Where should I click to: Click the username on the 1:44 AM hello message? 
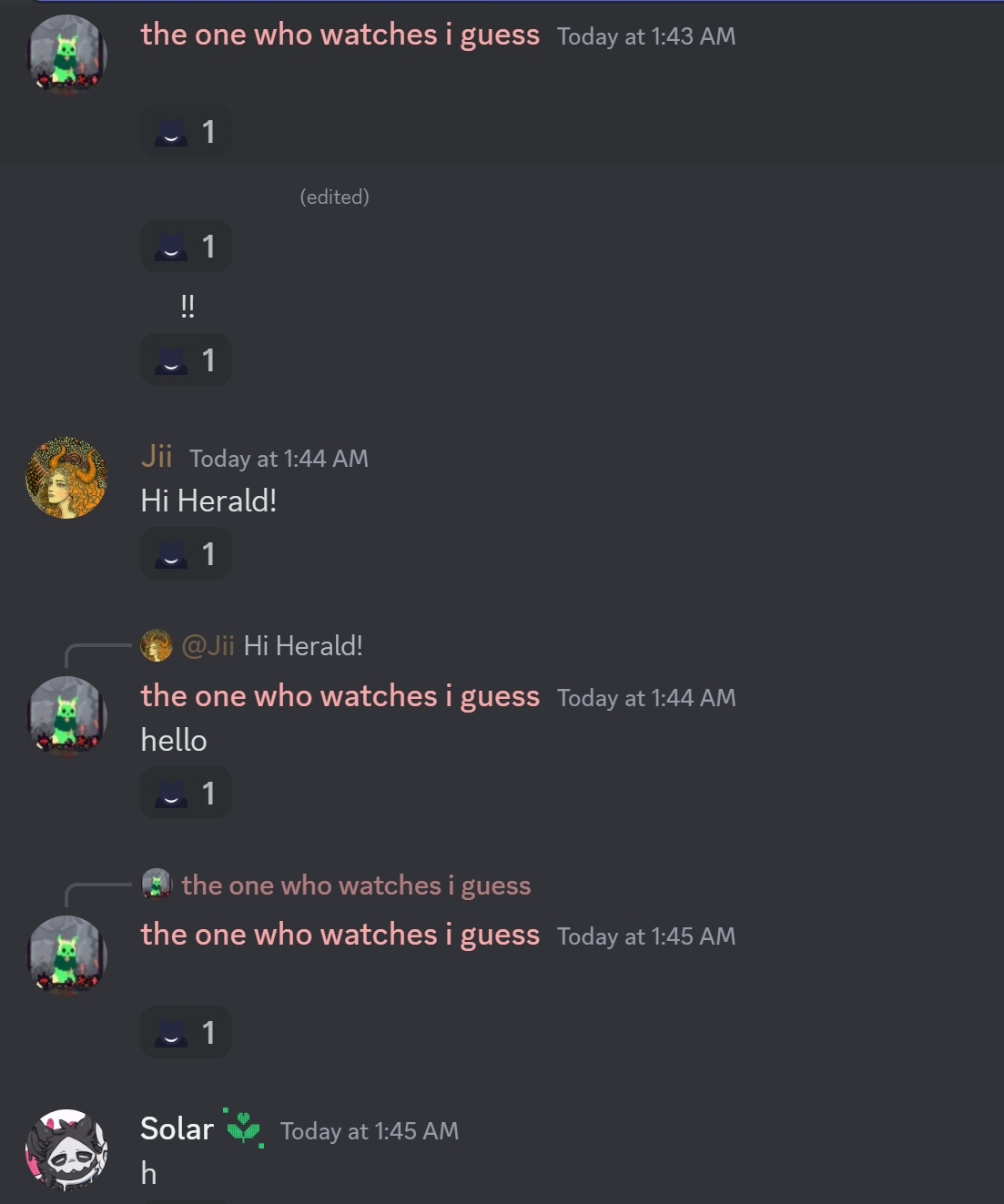[340, 696]
